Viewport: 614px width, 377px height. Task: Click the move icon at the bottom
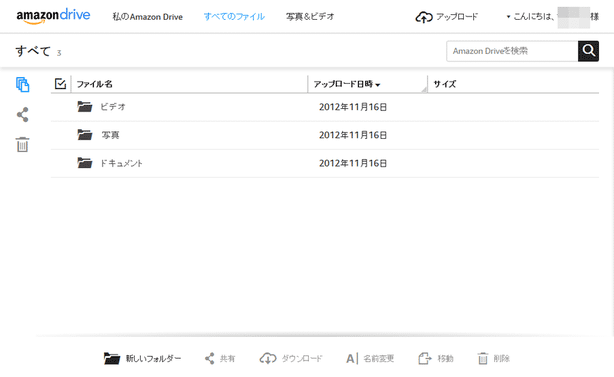click(x=424, y=358)
